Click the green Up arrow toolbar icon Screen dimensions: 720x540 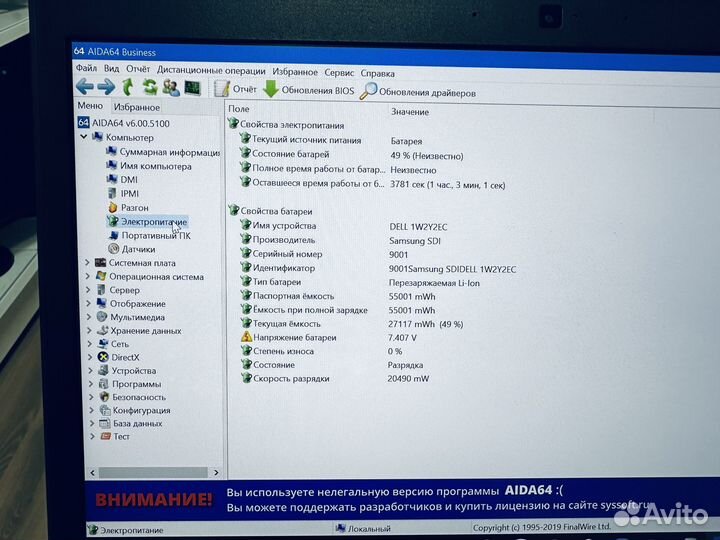click(x=128, y=87)
